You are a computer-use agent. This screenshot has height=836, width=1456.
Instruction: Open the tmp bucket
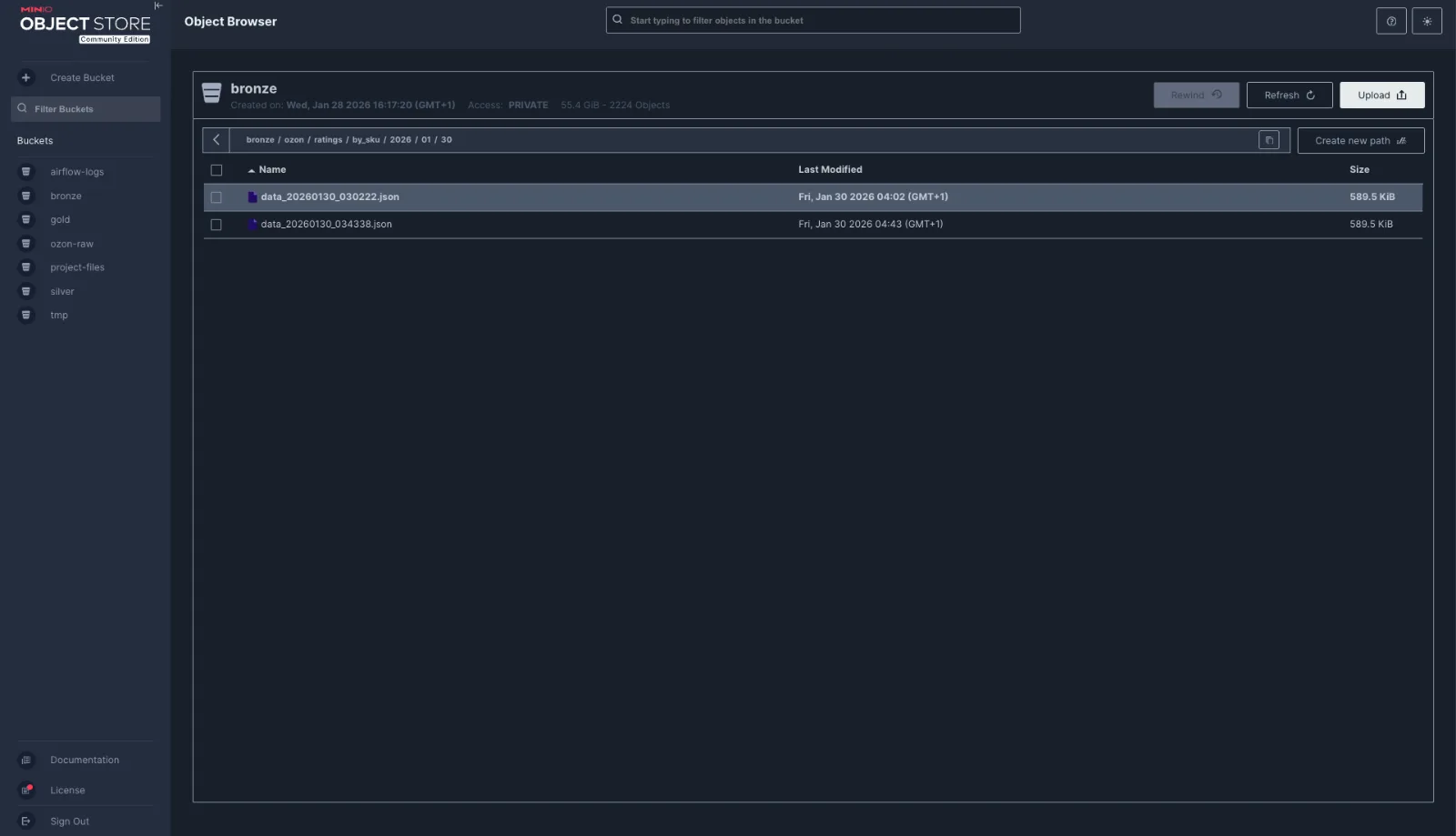pyautogui.click(x=59, y=315)
